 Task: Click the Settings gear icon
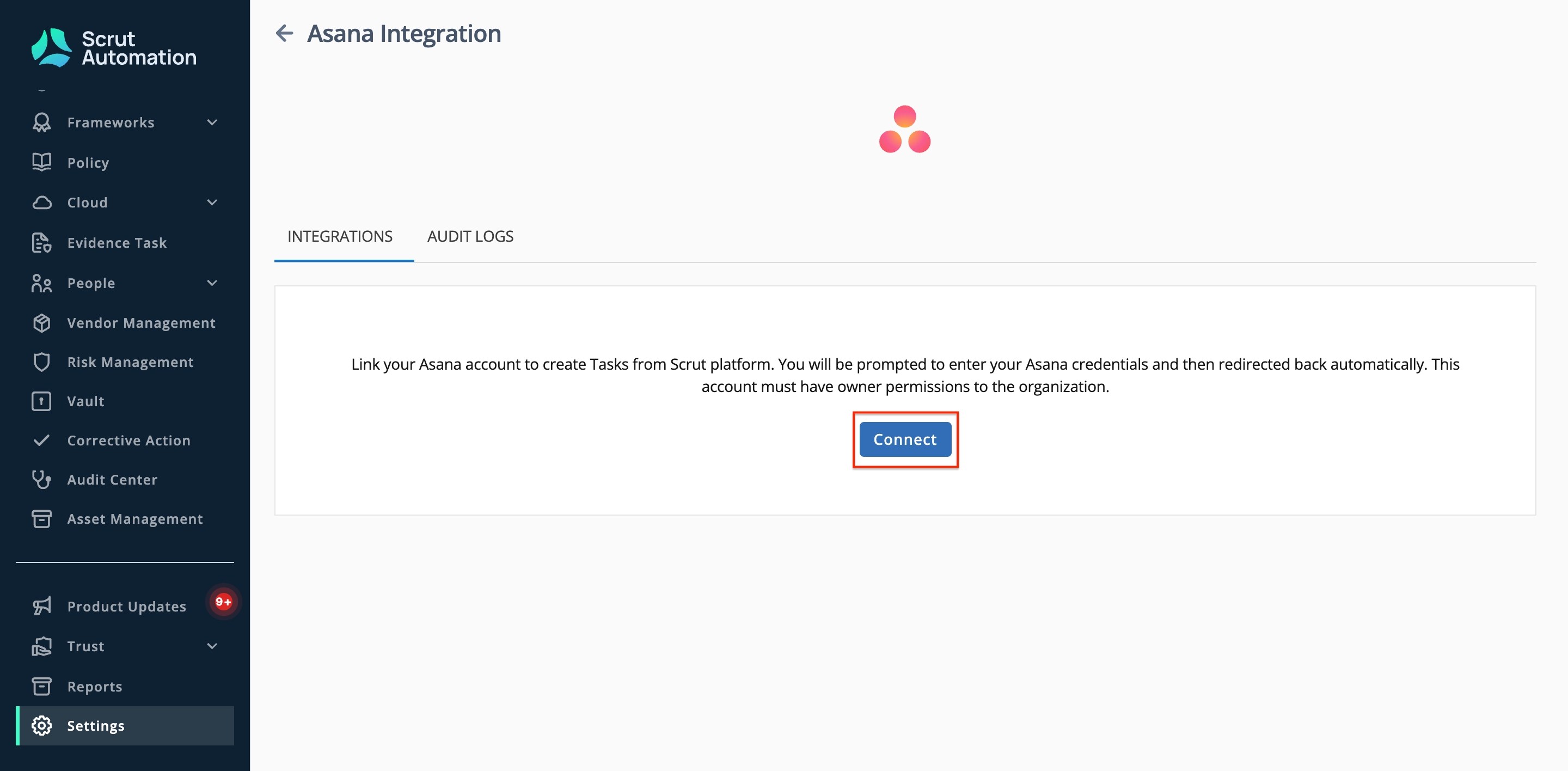tap(41, 725)
